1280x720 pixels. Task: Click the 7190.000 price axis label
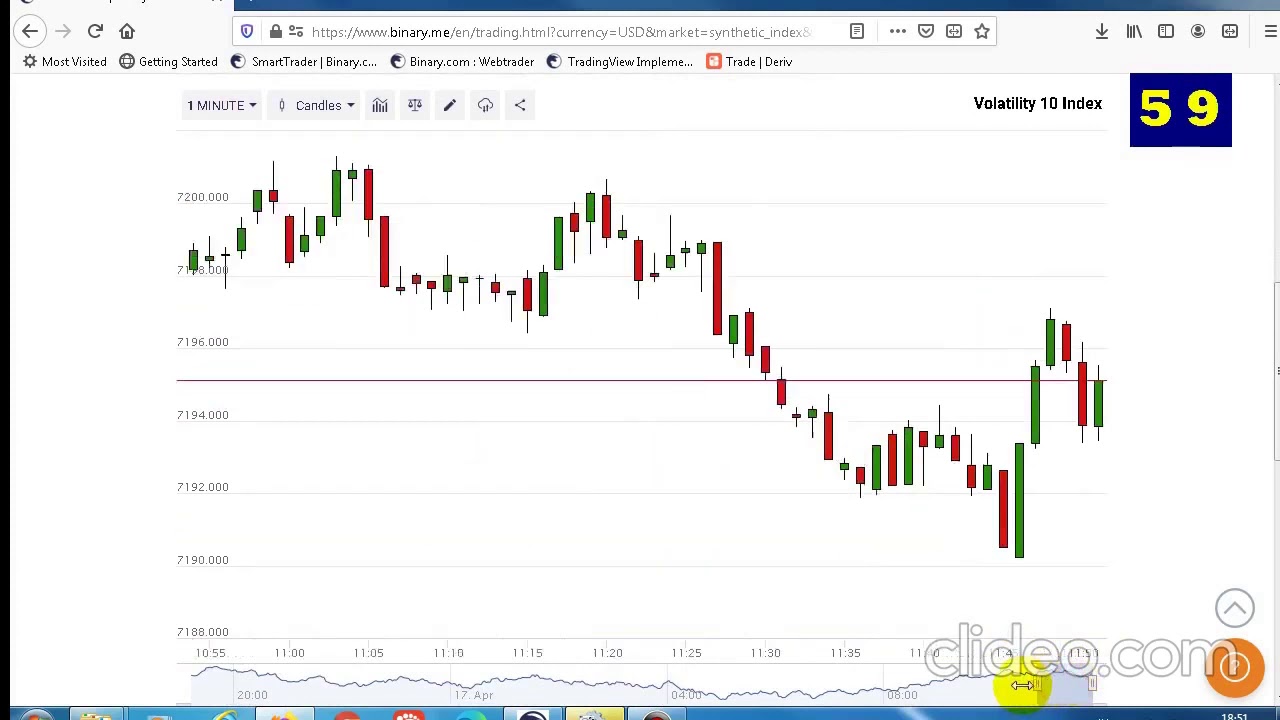[202, 560]
